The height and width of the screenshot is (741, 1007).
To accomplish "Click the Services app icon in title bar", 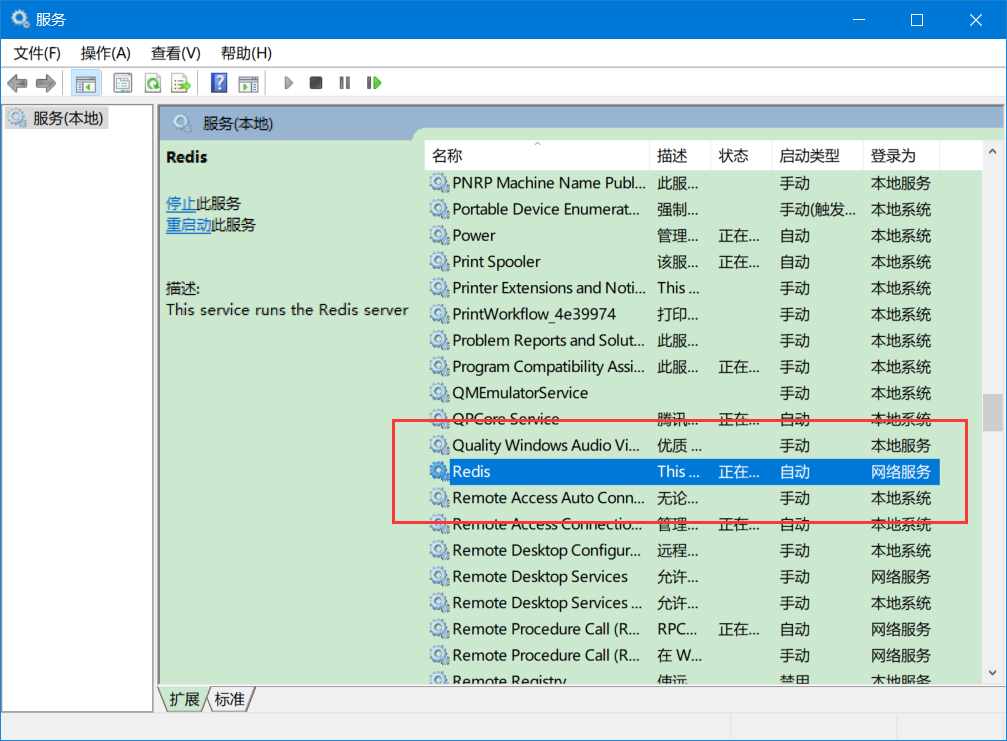I will tap(20, 19).
